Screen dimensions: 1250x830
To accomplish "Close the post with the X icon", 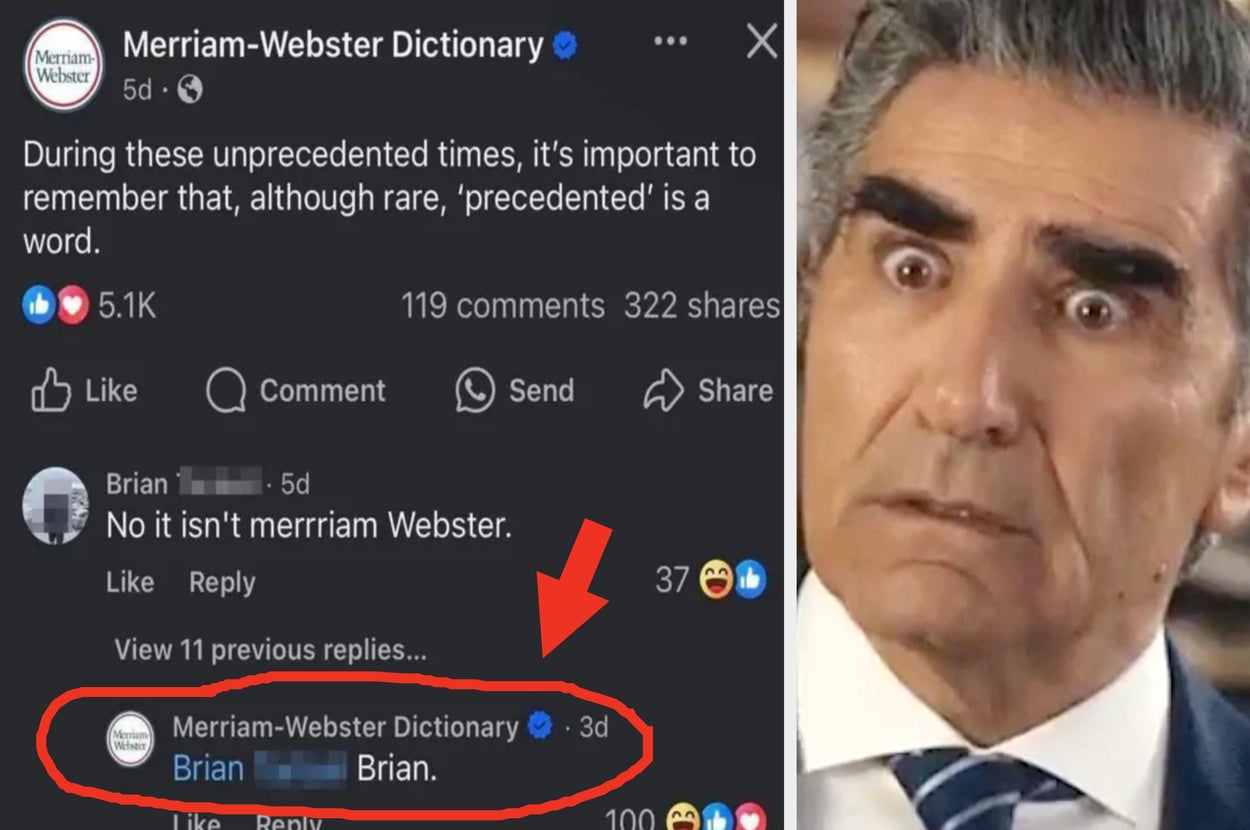I will [762, 42].
